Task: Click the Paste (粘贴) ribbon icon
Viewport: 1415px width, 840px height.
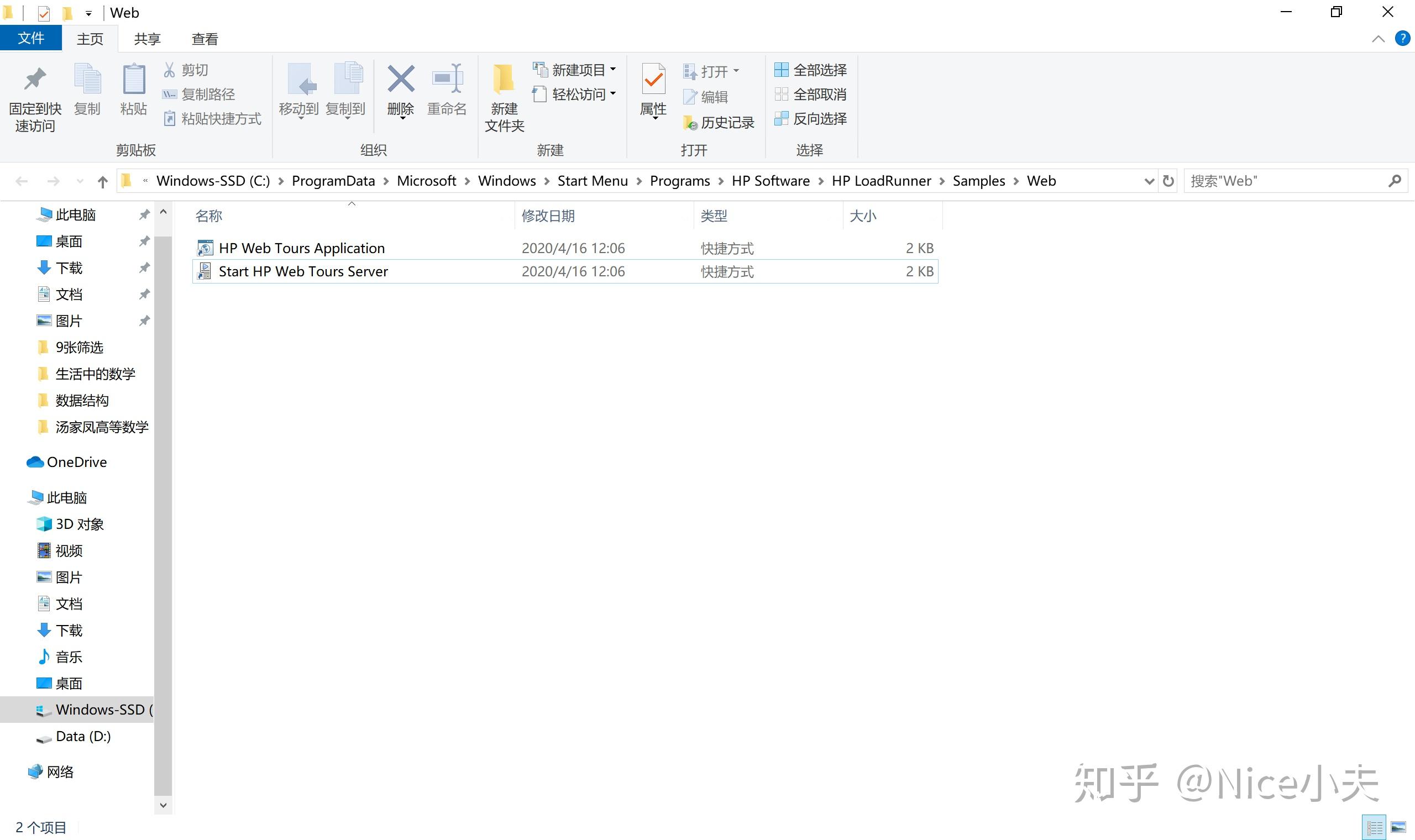Action: pyautogui.click(x=134, y=78)
